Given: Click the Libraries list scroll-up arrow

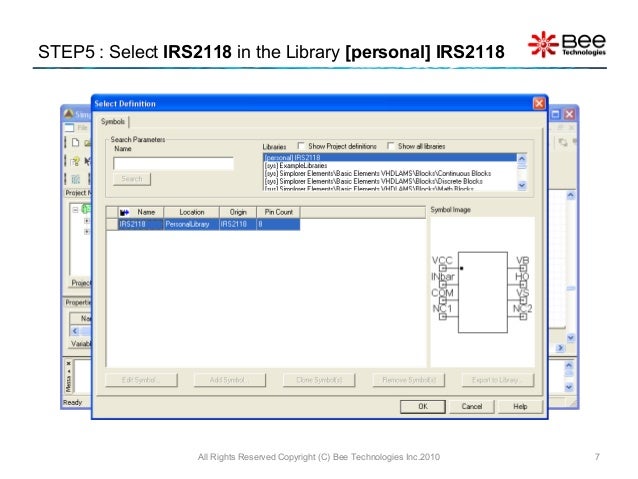Looking at the screenshot, I should tap(522, 158).
